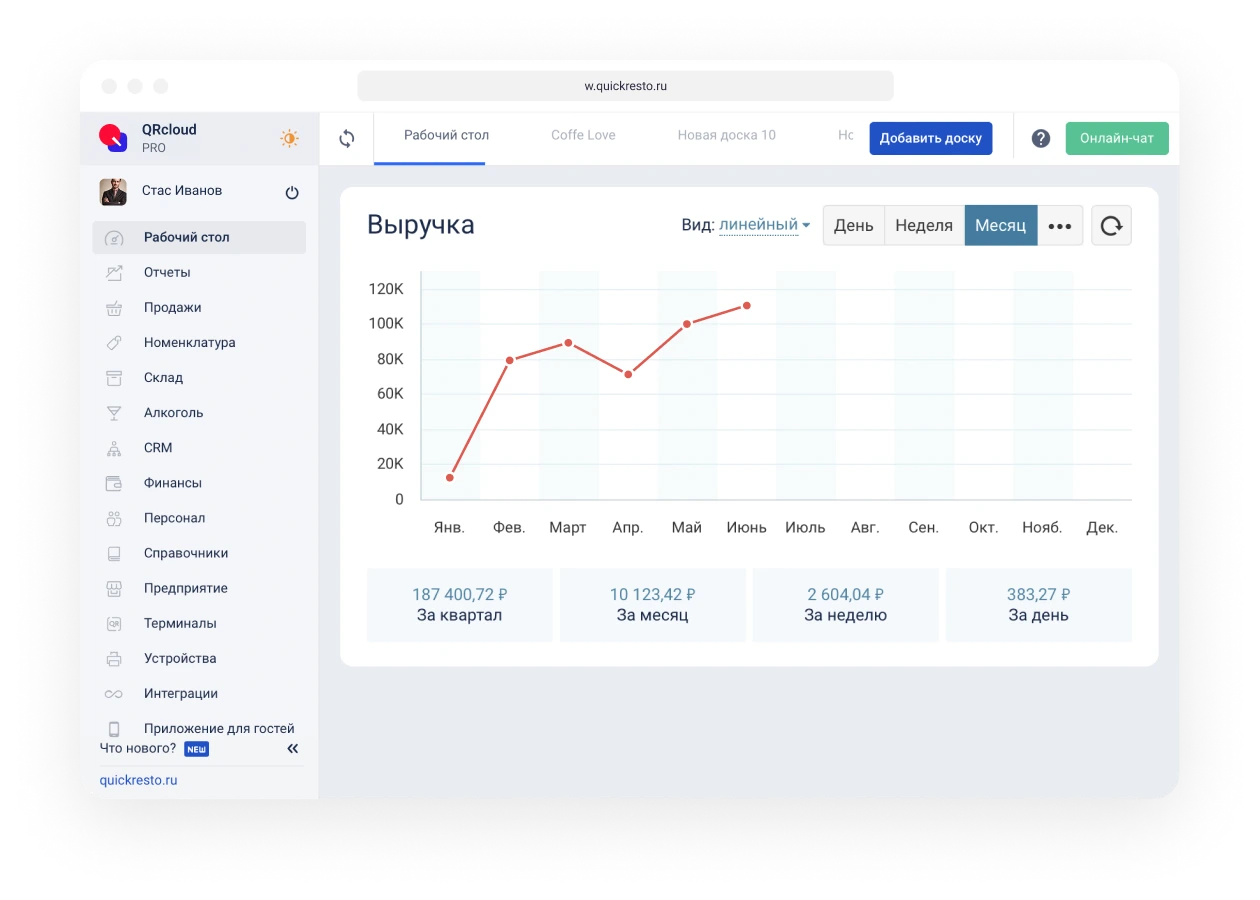This screenshot has height=900, width=1260.
Task: Open the quickresto.ru link at sidebar bottom
Action: pyautogui.click(x=138, y=780)
